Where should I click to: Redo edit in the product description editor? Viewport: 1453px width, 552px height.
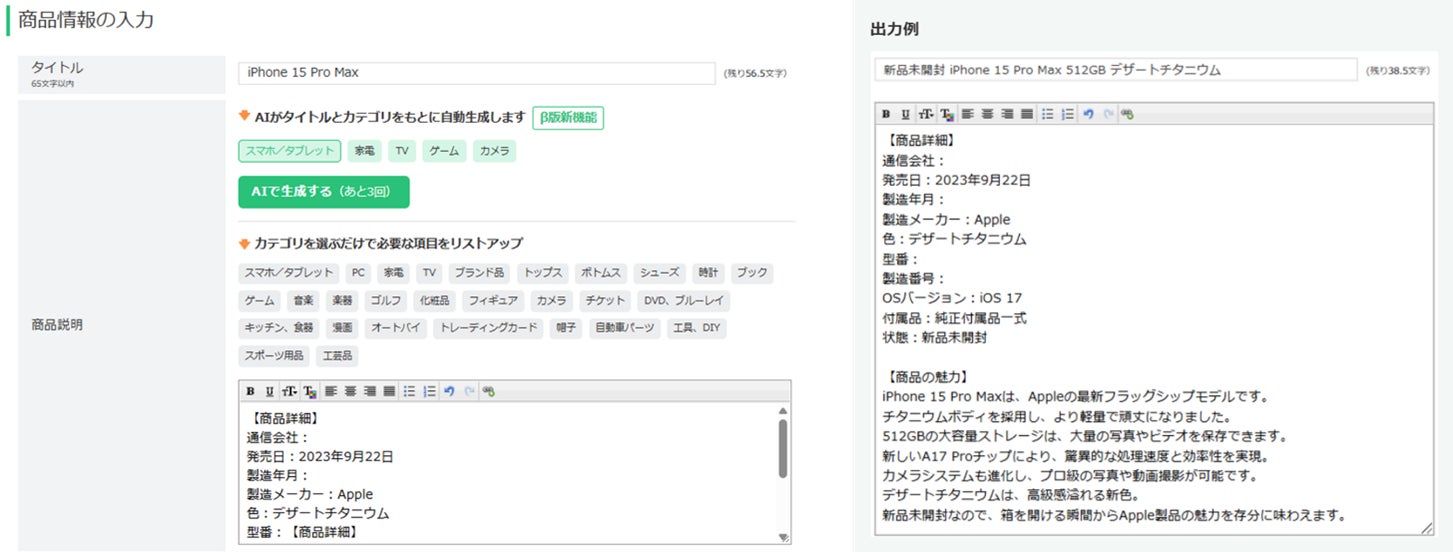point(469,391)
